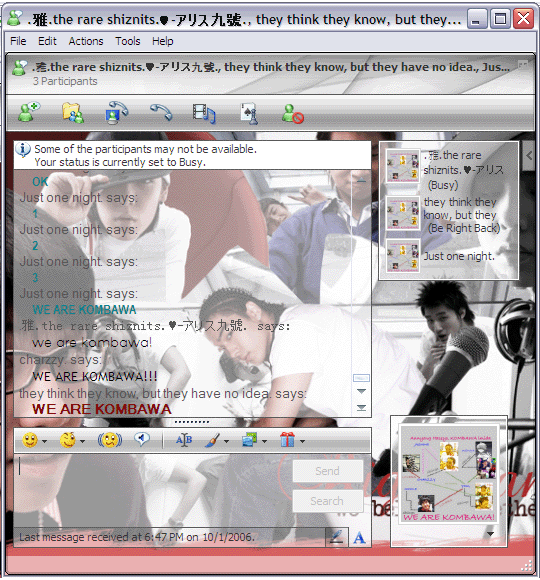The height and width of the screenshot is (580, 540).
Task: Change the text font with the AB icon
Action: (x=184, y=440)
